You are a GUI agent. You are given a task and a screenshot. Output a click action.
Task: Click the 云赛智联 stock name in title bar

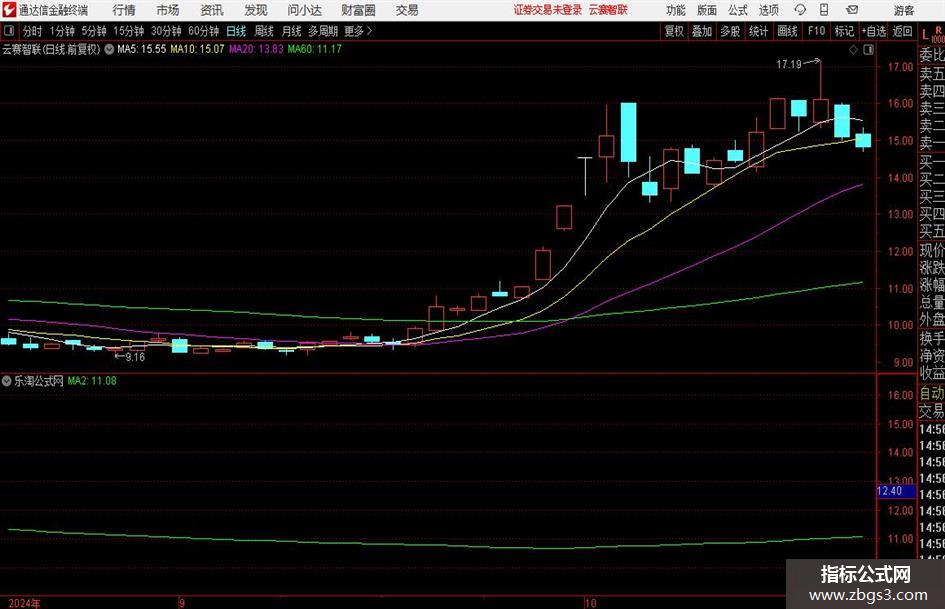[x=608, y=10]
